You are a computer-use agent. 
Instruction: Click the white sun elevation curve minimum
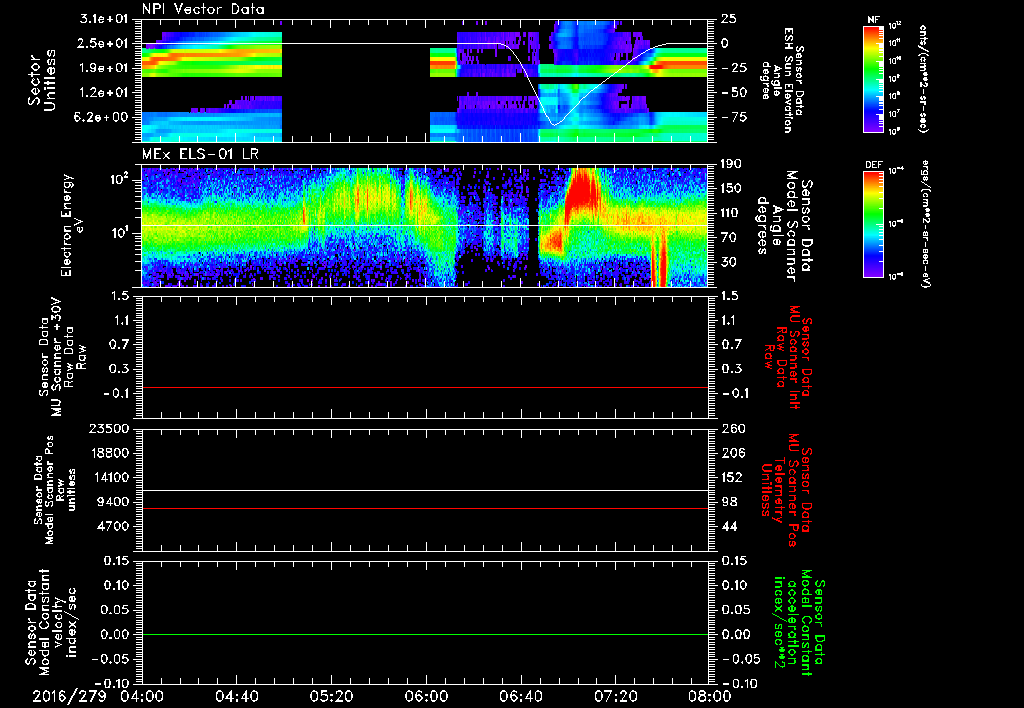pyautogui.click(x=554, y=123)
